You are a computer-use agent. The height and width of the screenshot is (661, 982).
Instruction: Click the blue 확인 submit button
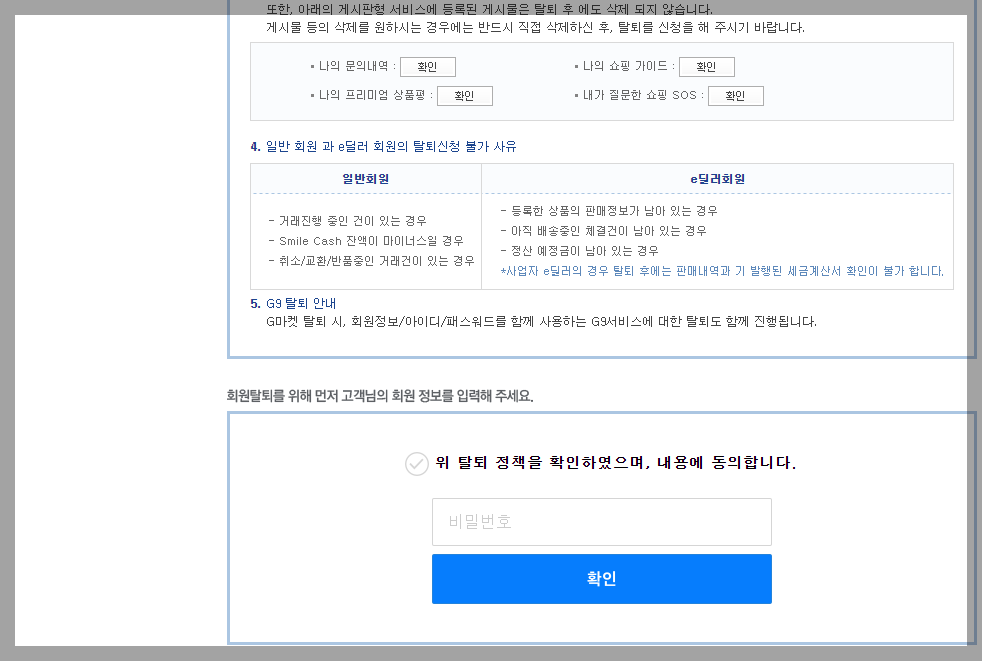pyautogui.click(x=601, y=579)
